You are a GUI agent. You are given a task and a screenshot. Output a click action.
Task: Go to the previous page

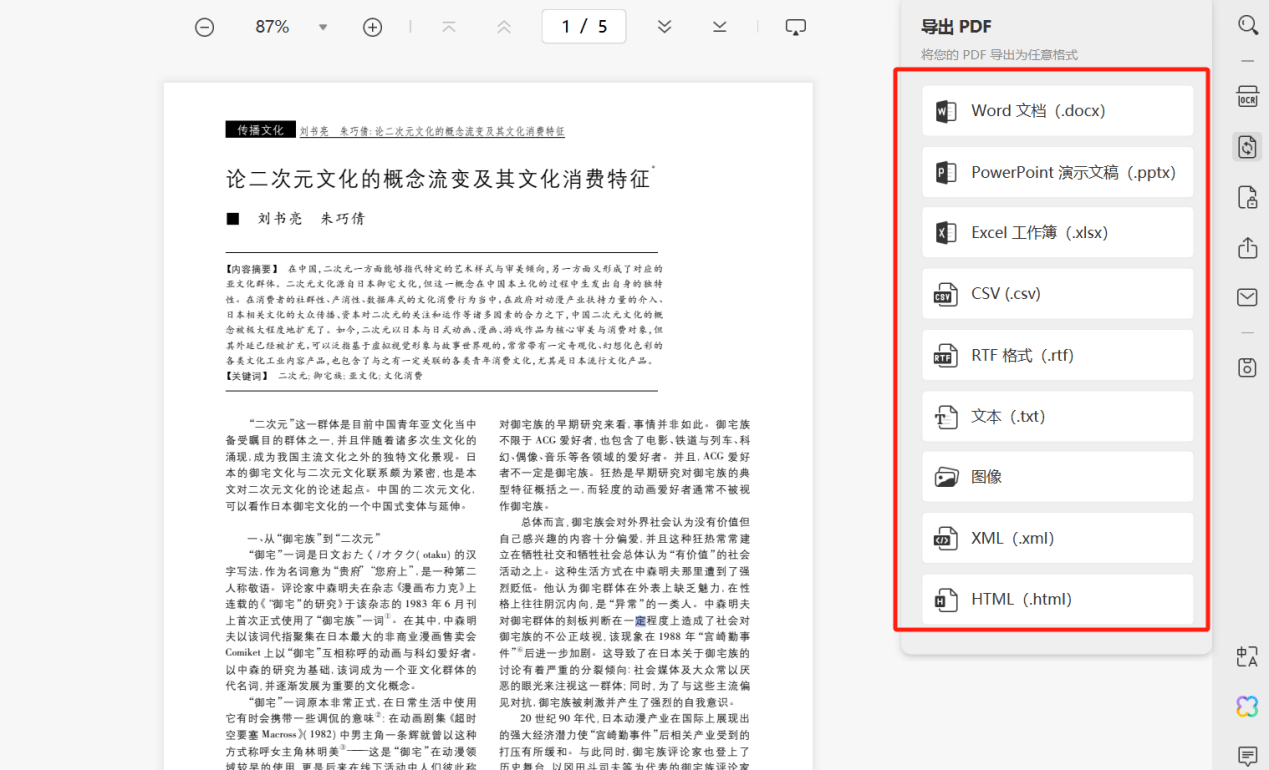(504, 27)
